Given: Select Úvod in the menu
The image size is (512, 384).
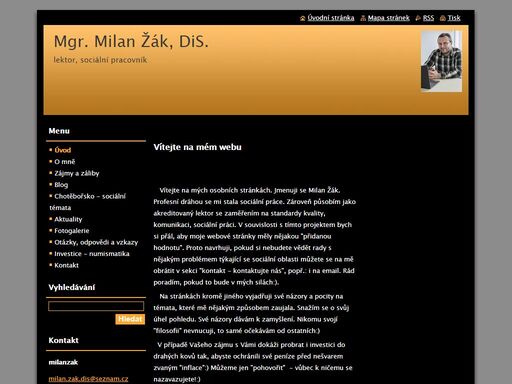Looking at the screenshot, I should coord(63,150).
